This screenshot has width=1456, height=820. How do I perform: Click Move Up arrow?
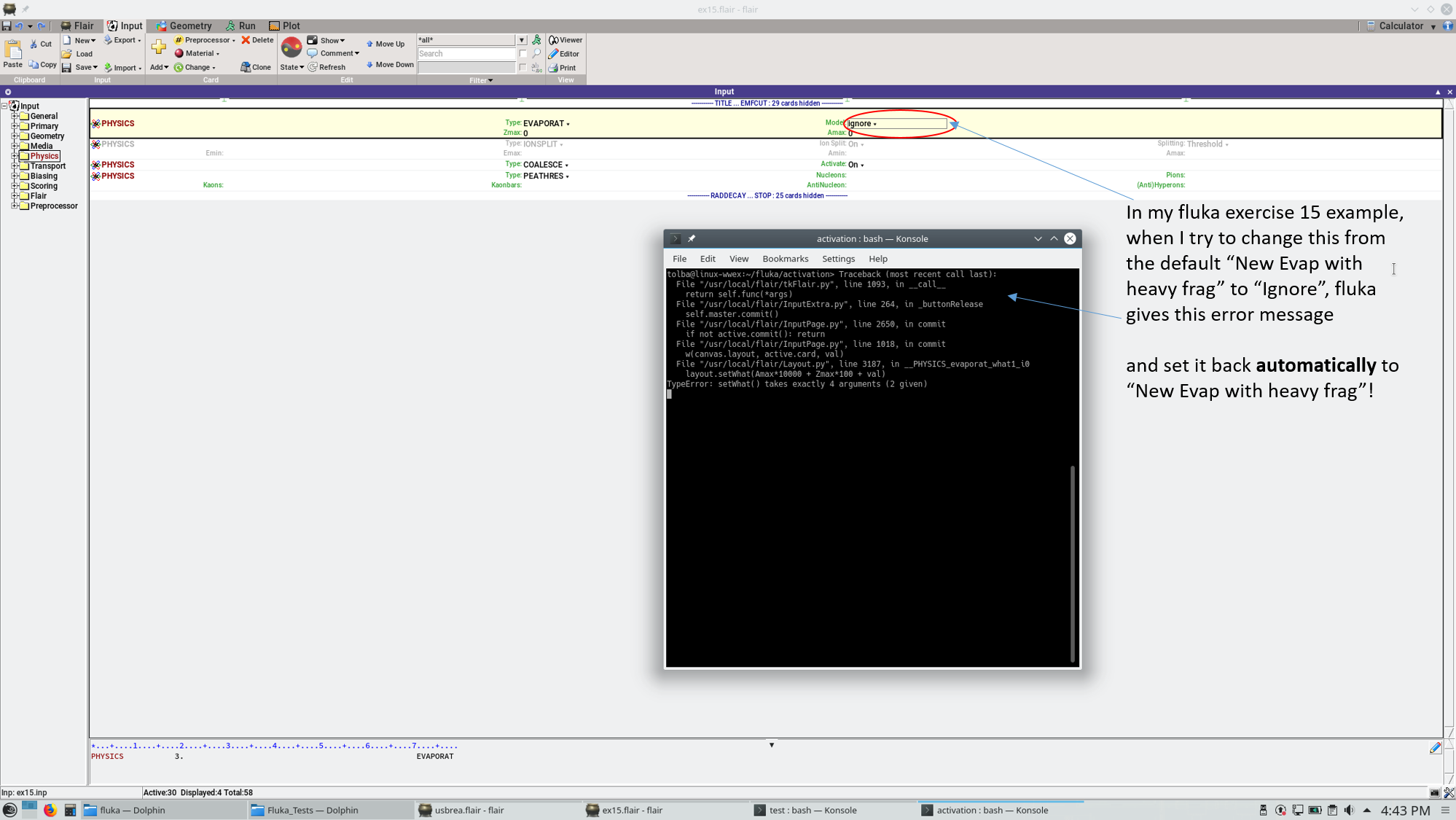pyautogui.click(x=369, y=44)
